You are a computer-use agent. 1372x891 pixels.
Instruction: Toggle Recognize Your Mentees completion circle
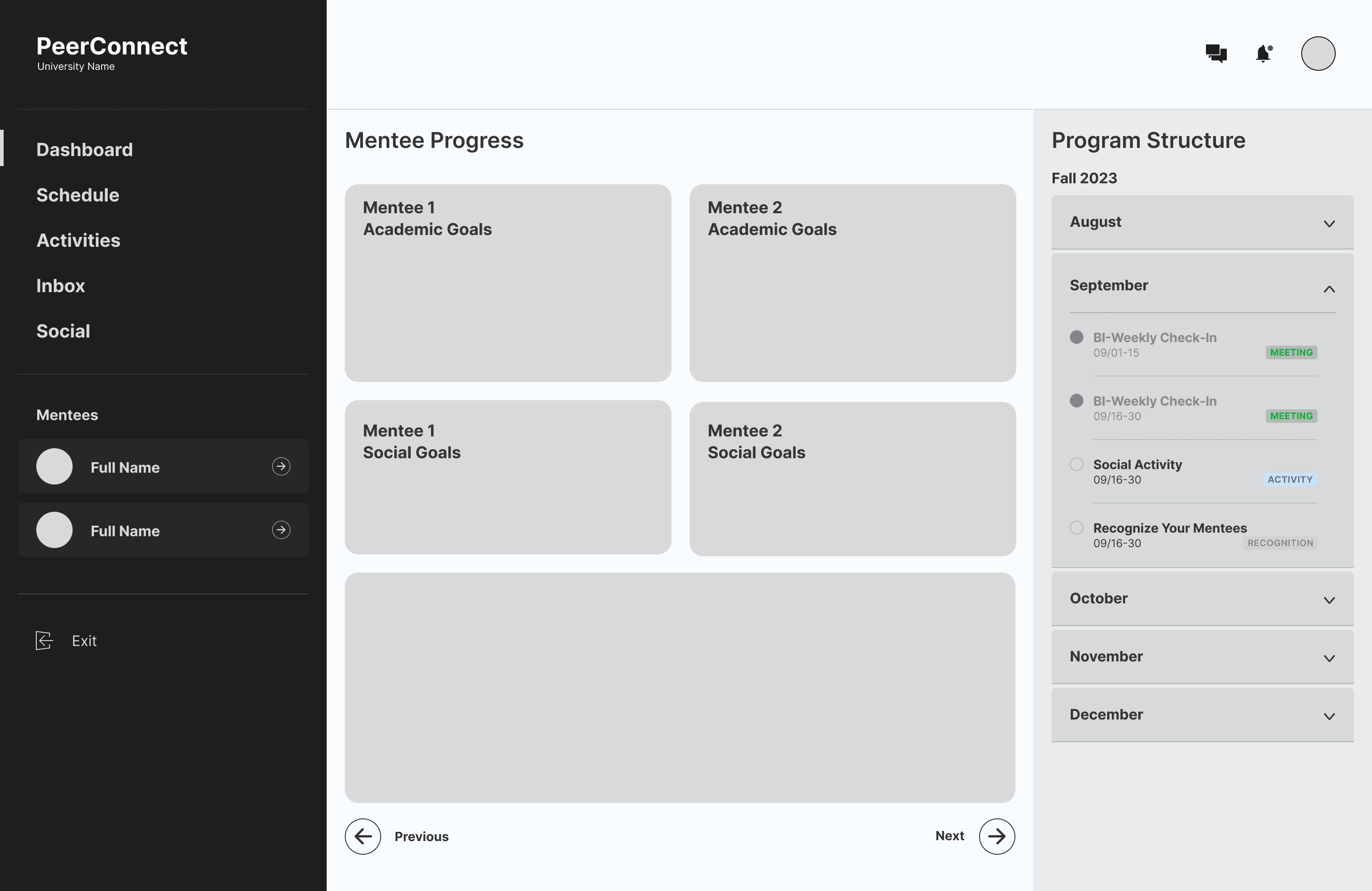point(1076,527)
